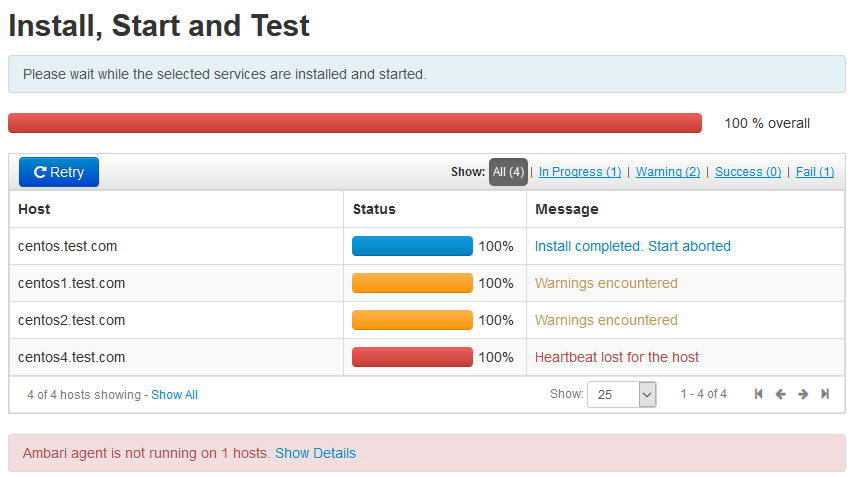Filter hosts by Warning (2)
This screenshot has height=477, width=861.
point(668,172)
